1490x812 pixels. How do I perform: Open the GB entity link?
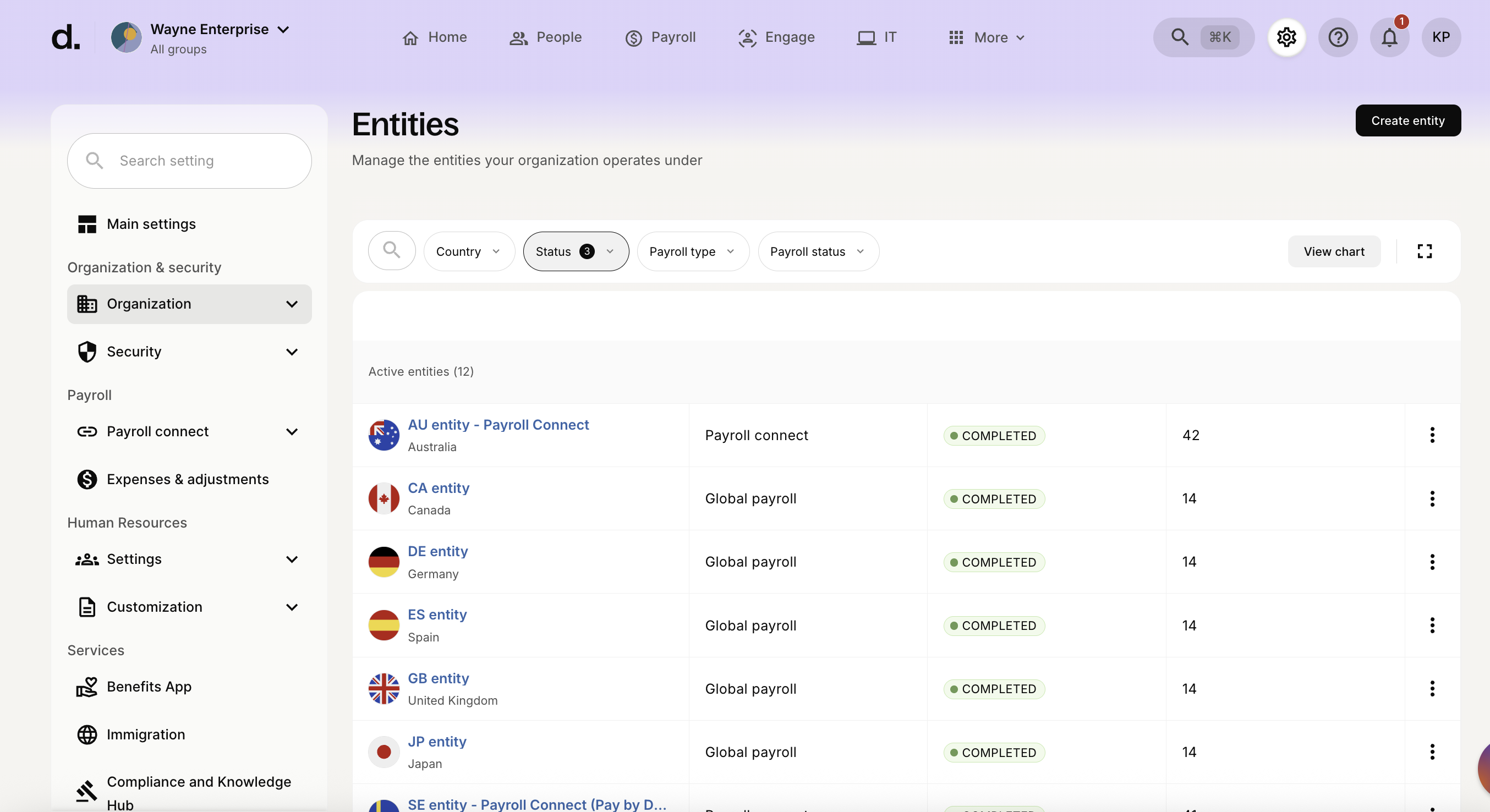[439, 678]
